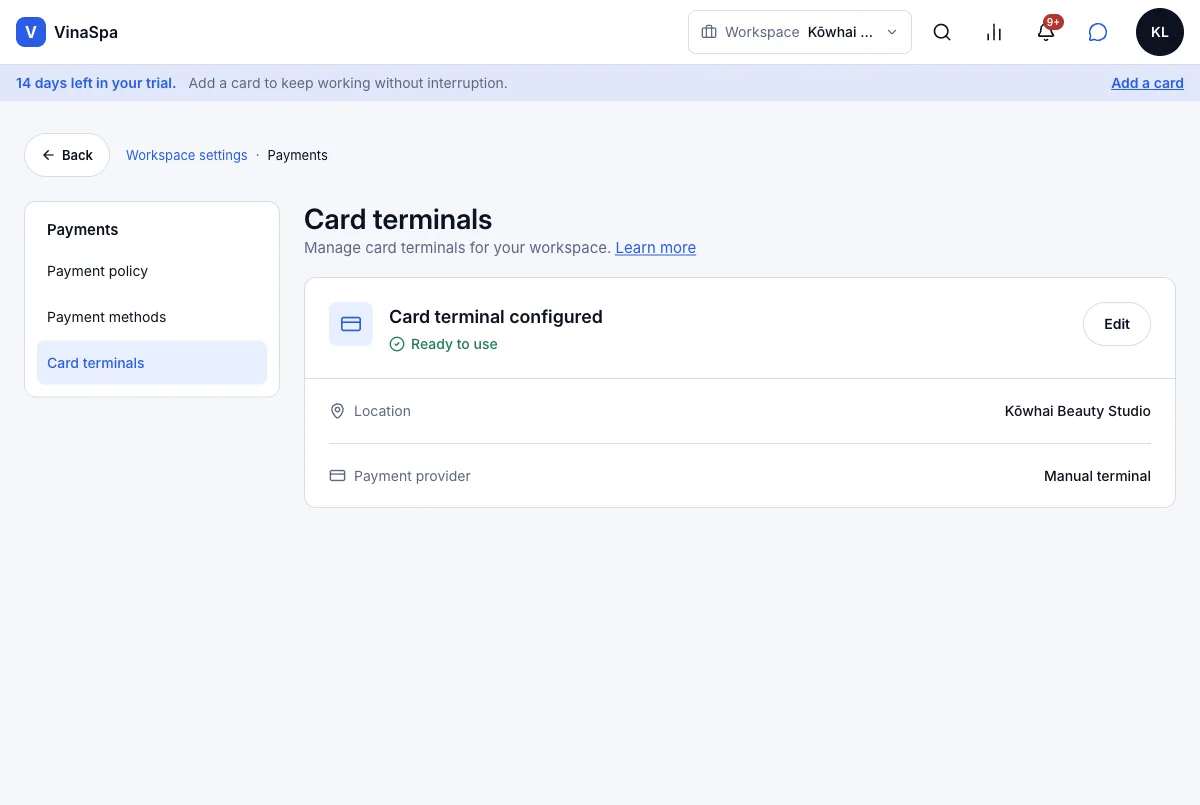Click the Payments sidebar heading
The width and height of the screenshot is (1200, 805).
point(82,230)
